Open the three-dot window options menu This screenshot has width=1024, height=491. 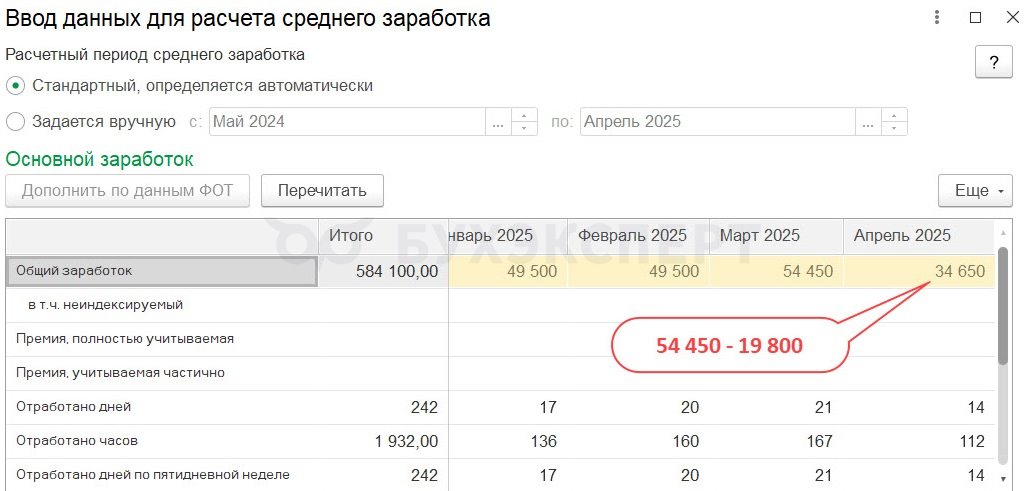pyautogui.click(x=937, y=18)
